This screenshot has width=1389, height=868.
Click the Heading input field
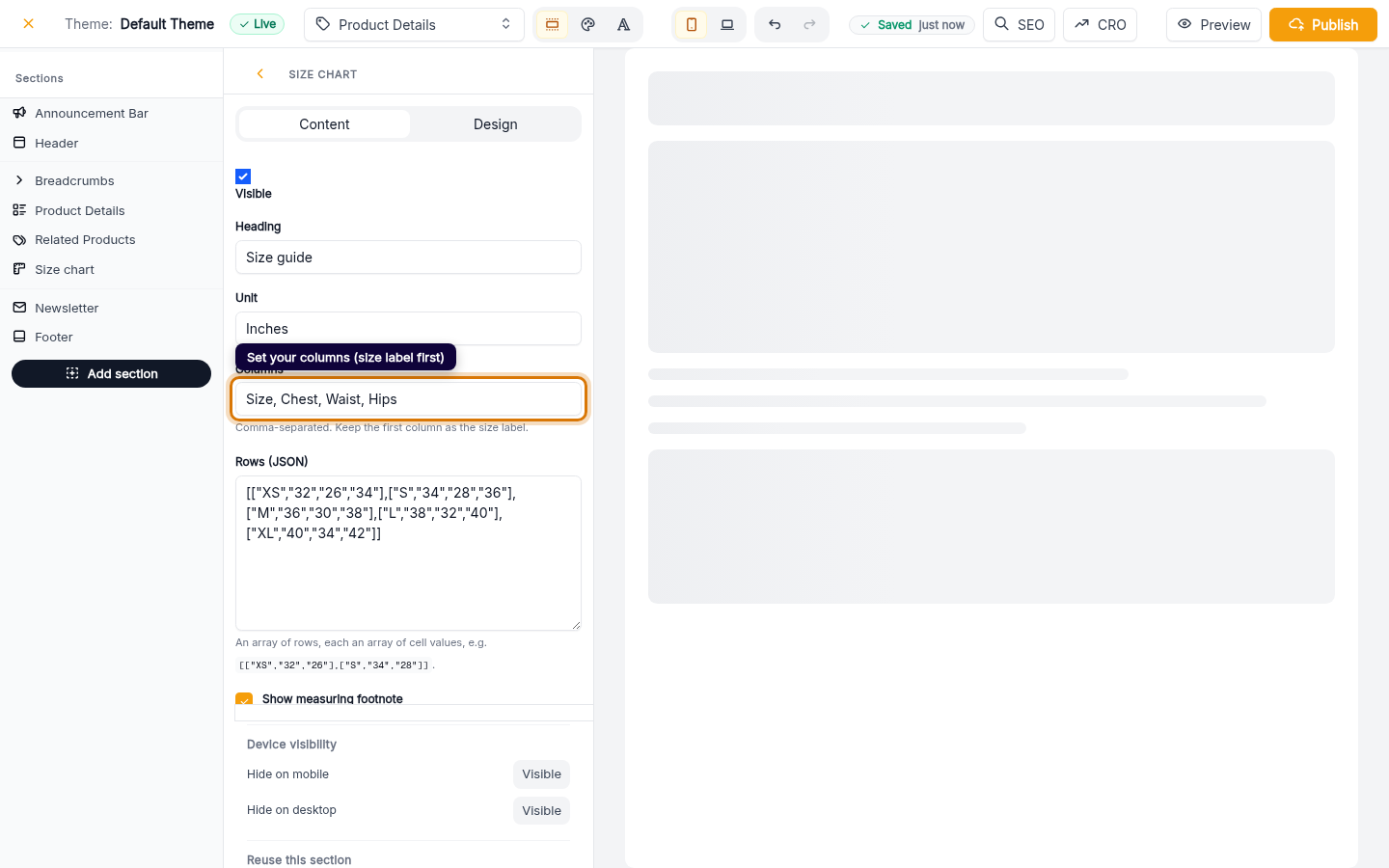pos(408,258)
